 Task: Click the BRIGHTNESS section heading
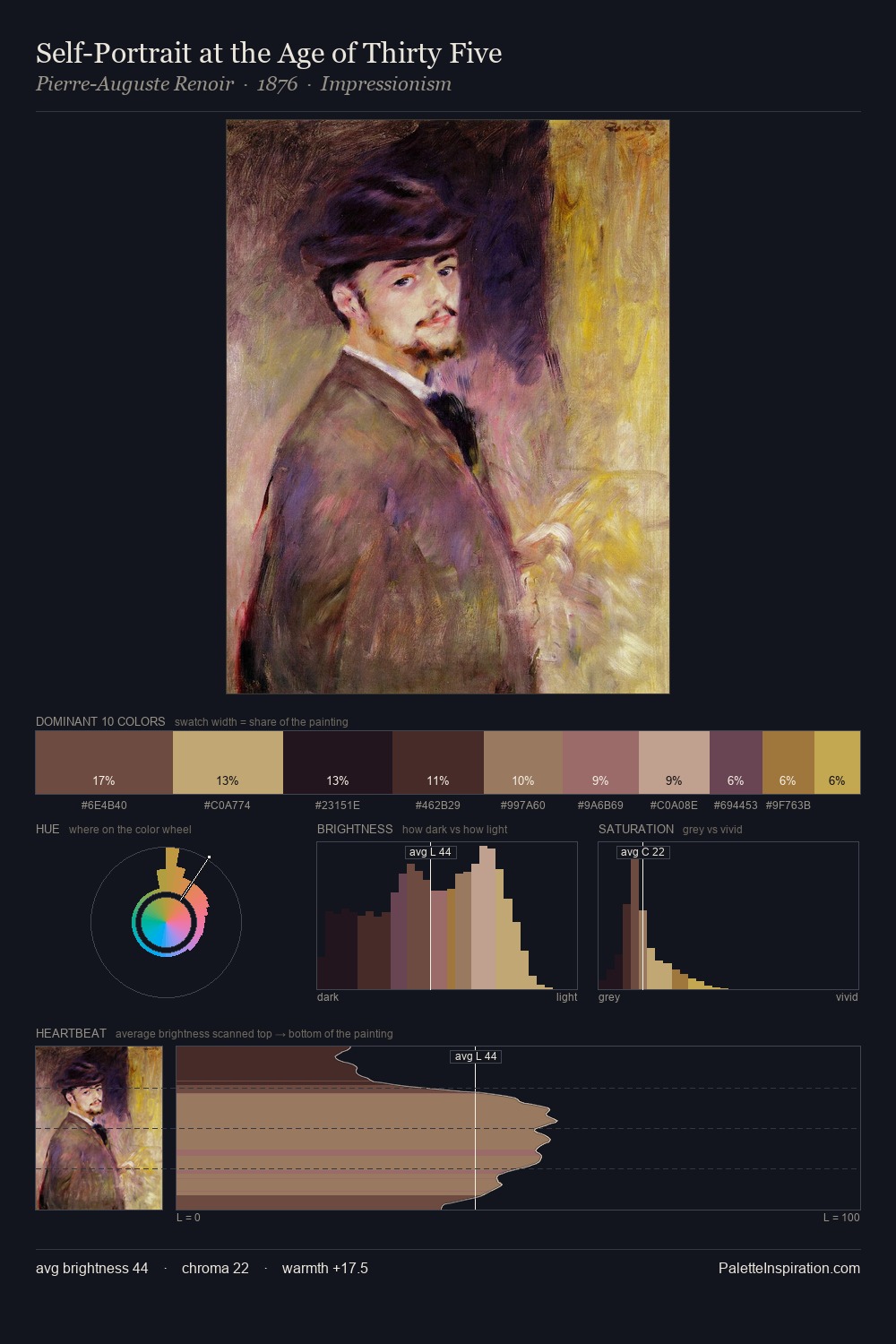[355, 829]
